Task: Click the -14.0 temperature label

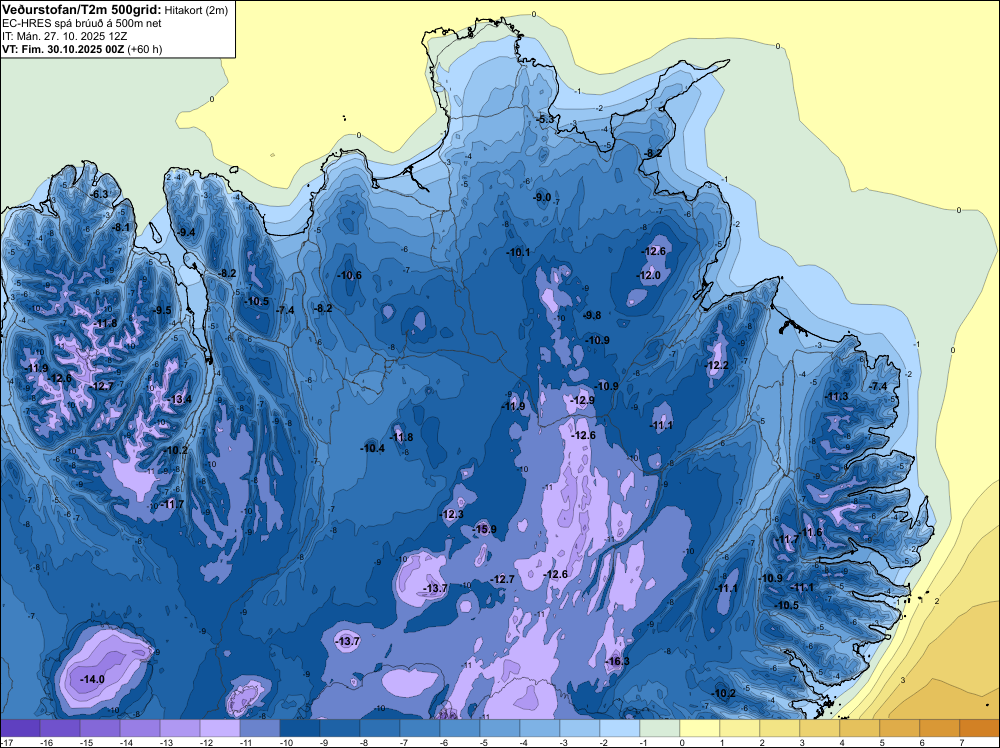Action: pyautogui.click(x=92, y=680)
